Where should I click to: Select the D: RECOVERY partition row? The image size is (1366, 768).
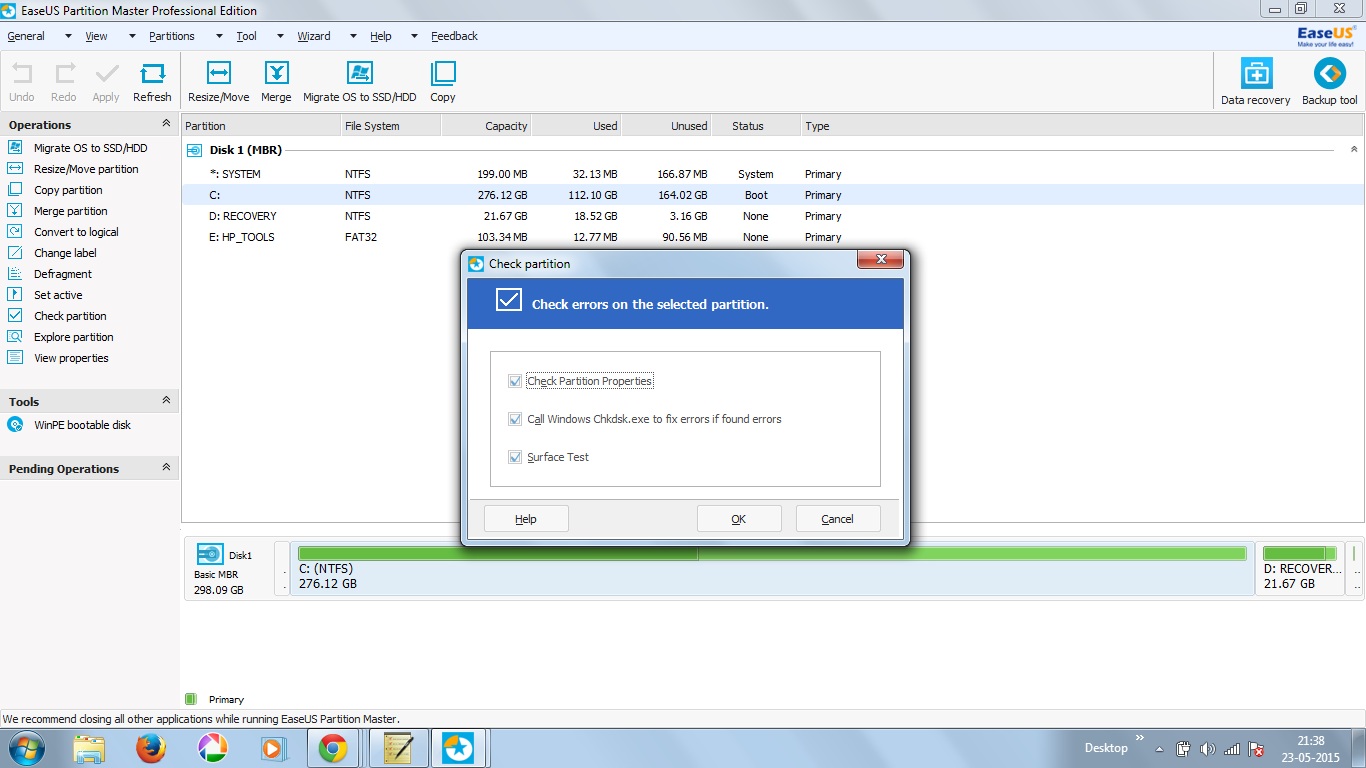tap(772, 216)
